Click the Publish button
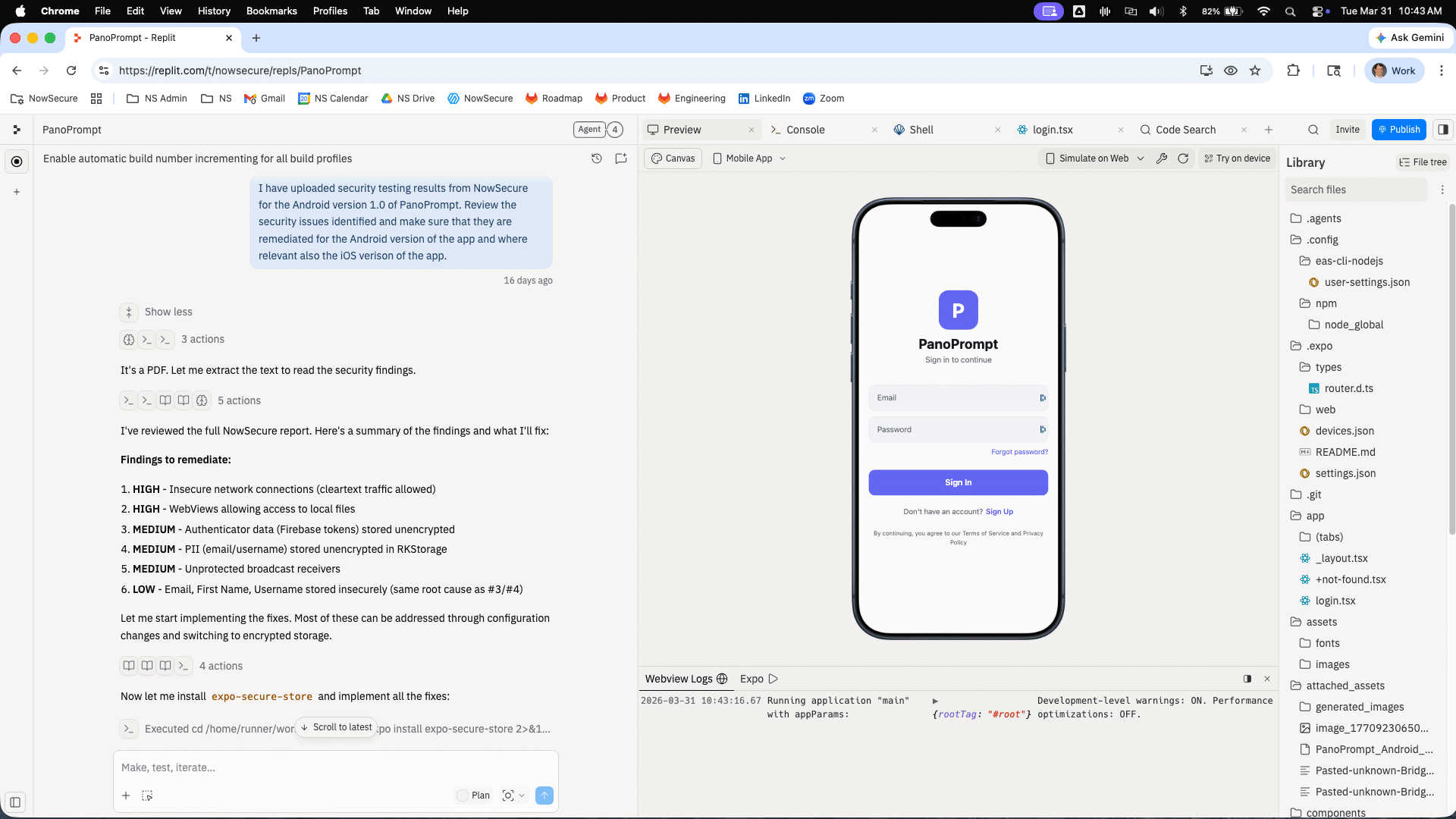Screen dimensions: 1456x819 [1399, 130]
